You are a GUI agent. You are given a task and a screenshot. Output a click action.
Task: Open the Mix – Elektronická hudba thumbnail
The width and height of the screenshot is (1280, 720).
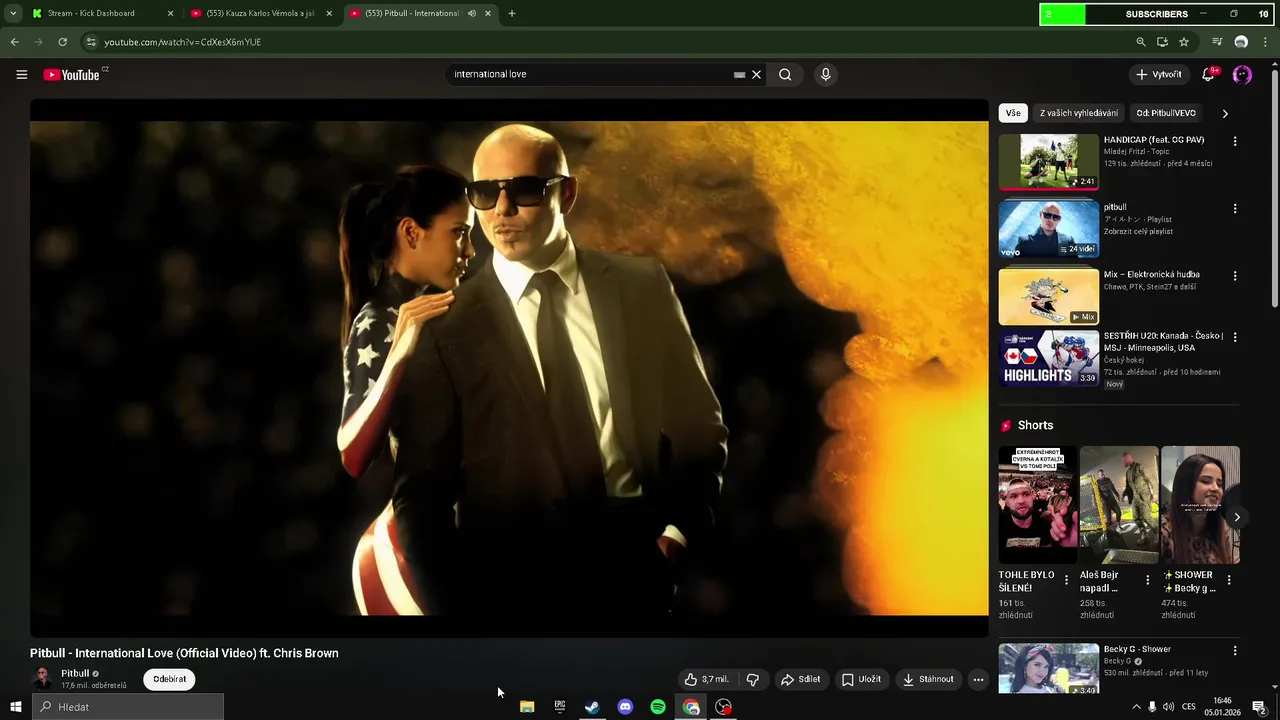point(1049,295)
